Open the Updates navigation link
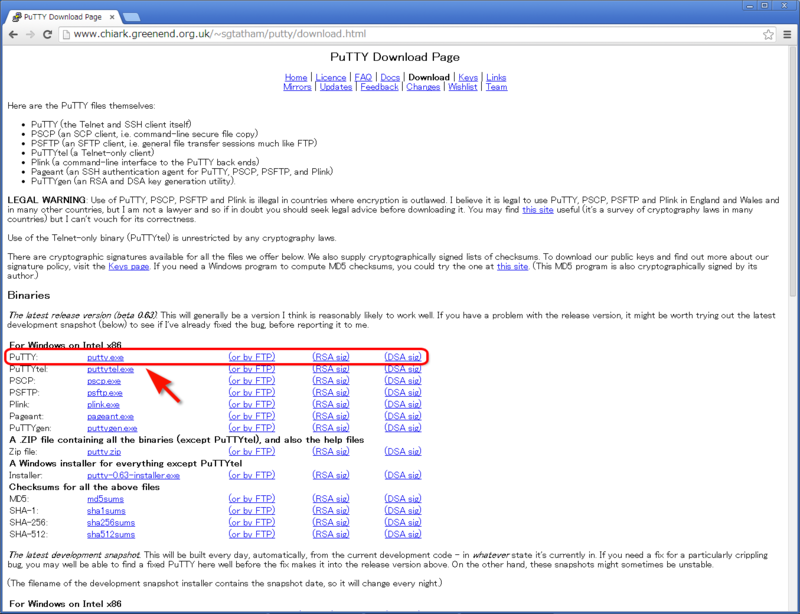Viewport: 800px width, 614px height. [336, 87]
